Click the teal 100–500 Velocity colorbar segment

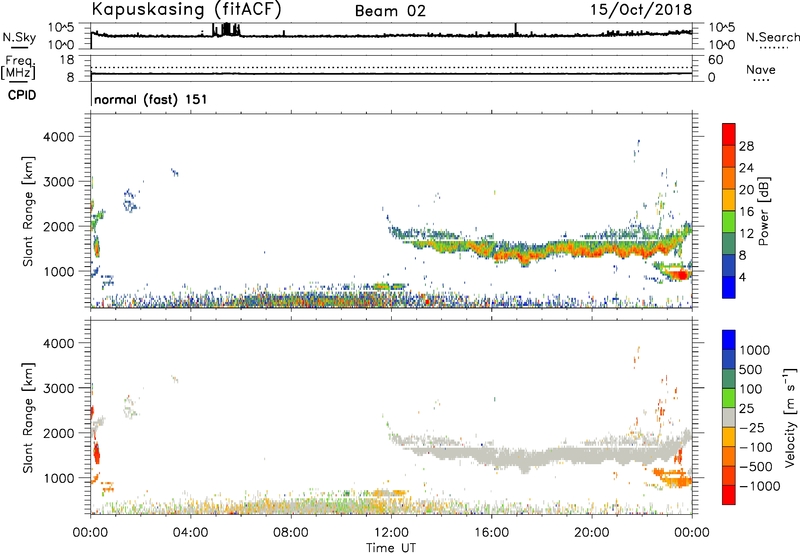(x=729, y=379)
